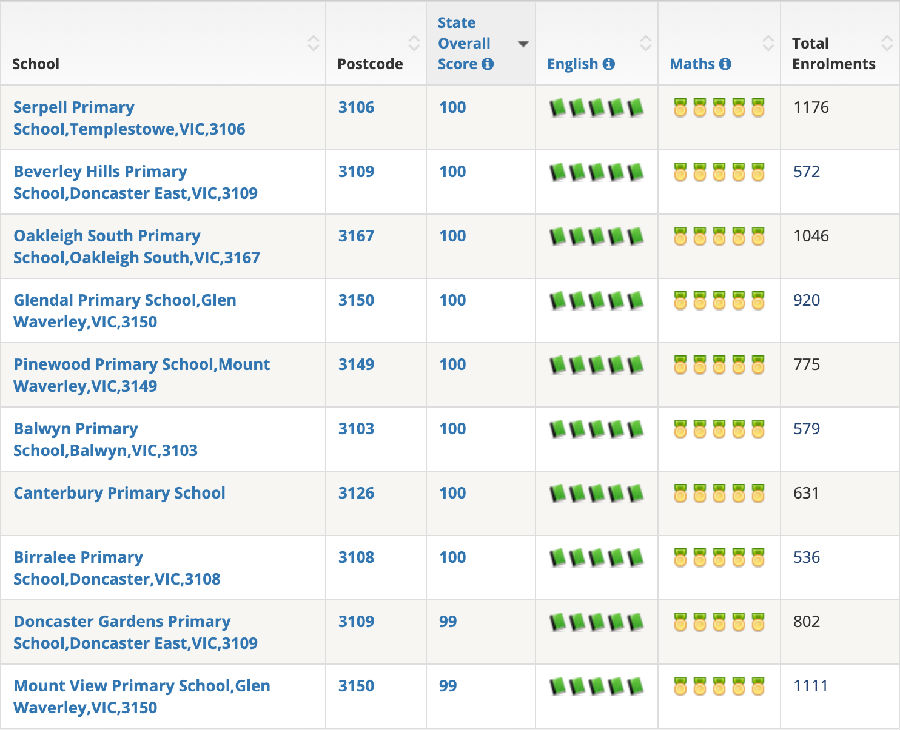Click enrolment value 1176 for Serpell
The width and height of the screenshot is (900, 730).
tap(810, 107)
